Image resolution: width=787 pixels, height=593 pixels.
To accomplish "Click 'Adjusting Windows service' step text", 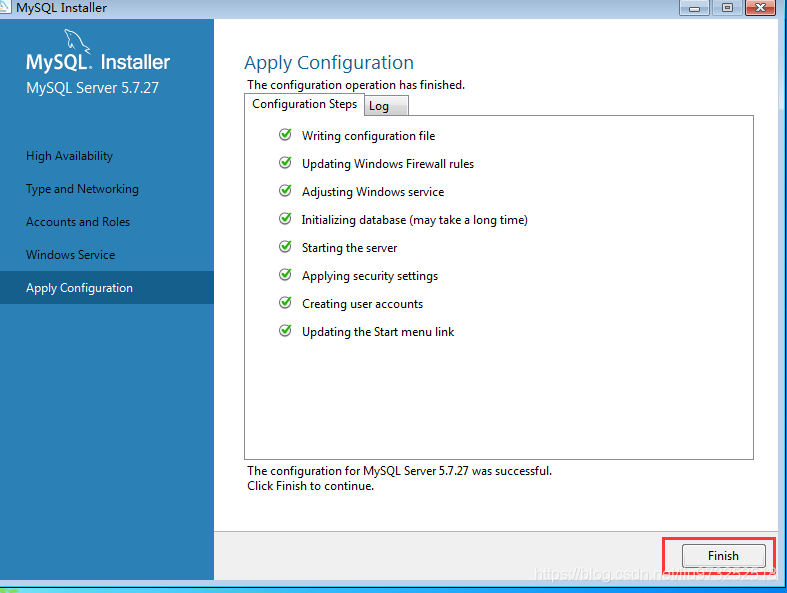I will (373, 192).
